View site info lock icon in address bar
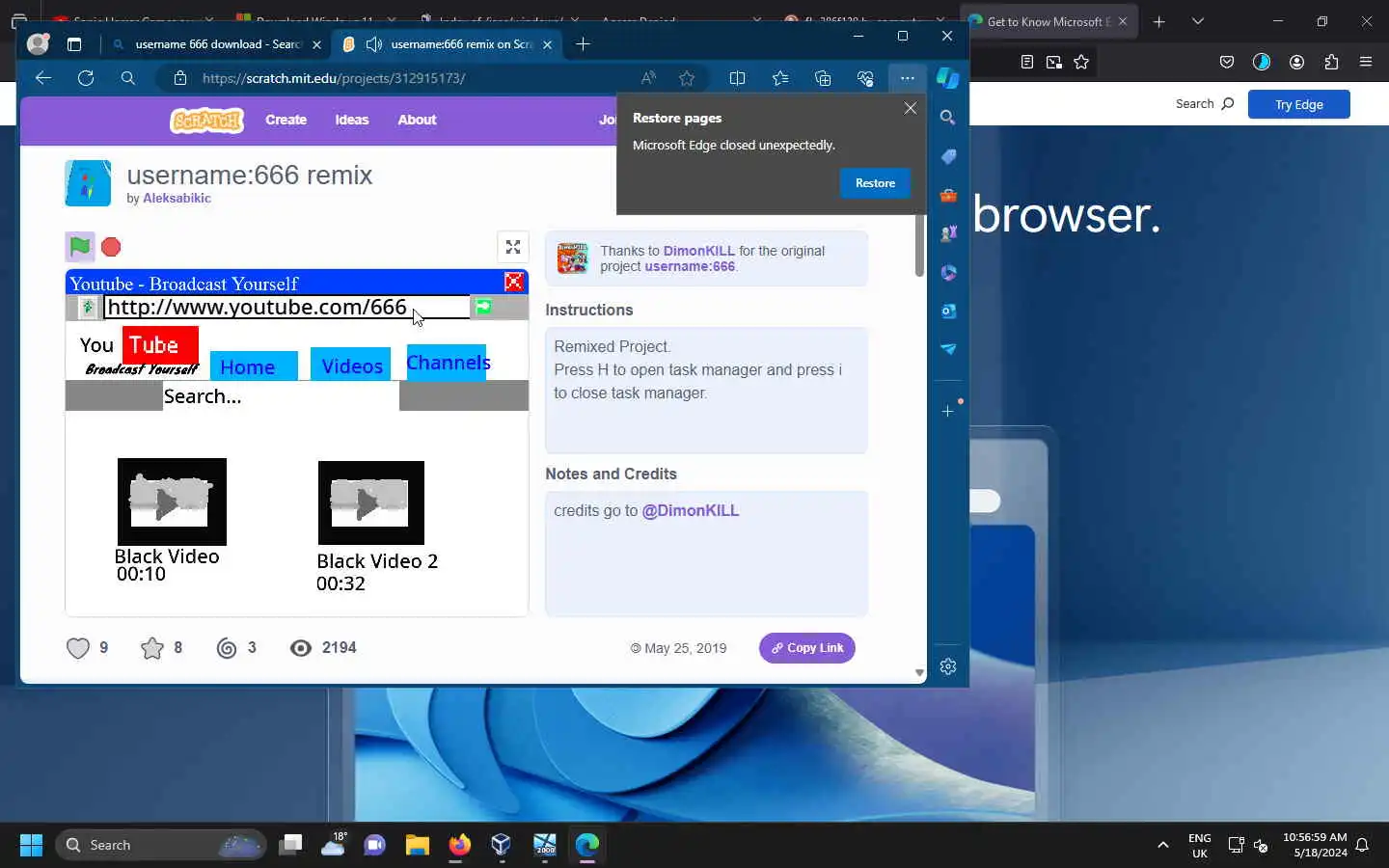The image size is (1389, 868). 179,78
